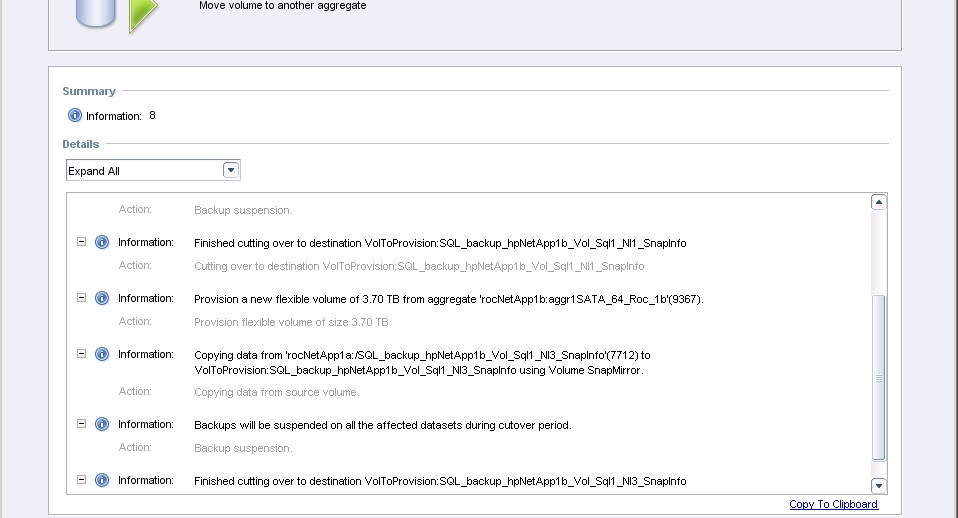Open the Expand All dropdown arrow
Viewport: 958px width, 518px height.
coord(231,170)
